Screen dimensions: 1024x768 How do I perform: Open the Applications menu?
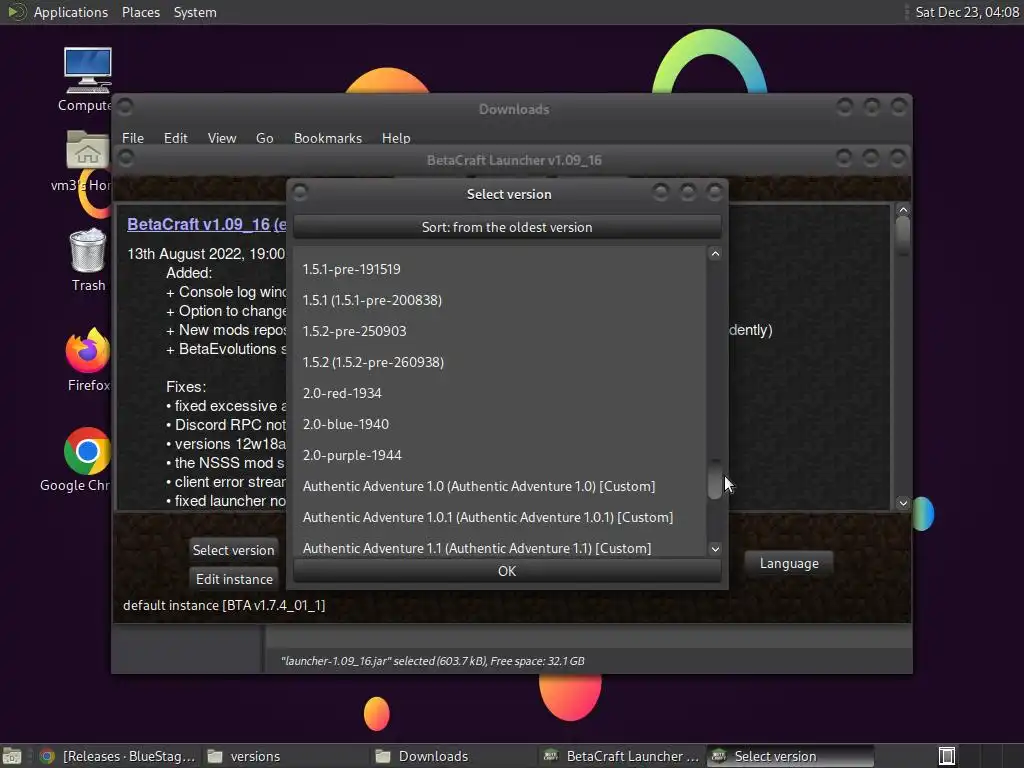71,12
